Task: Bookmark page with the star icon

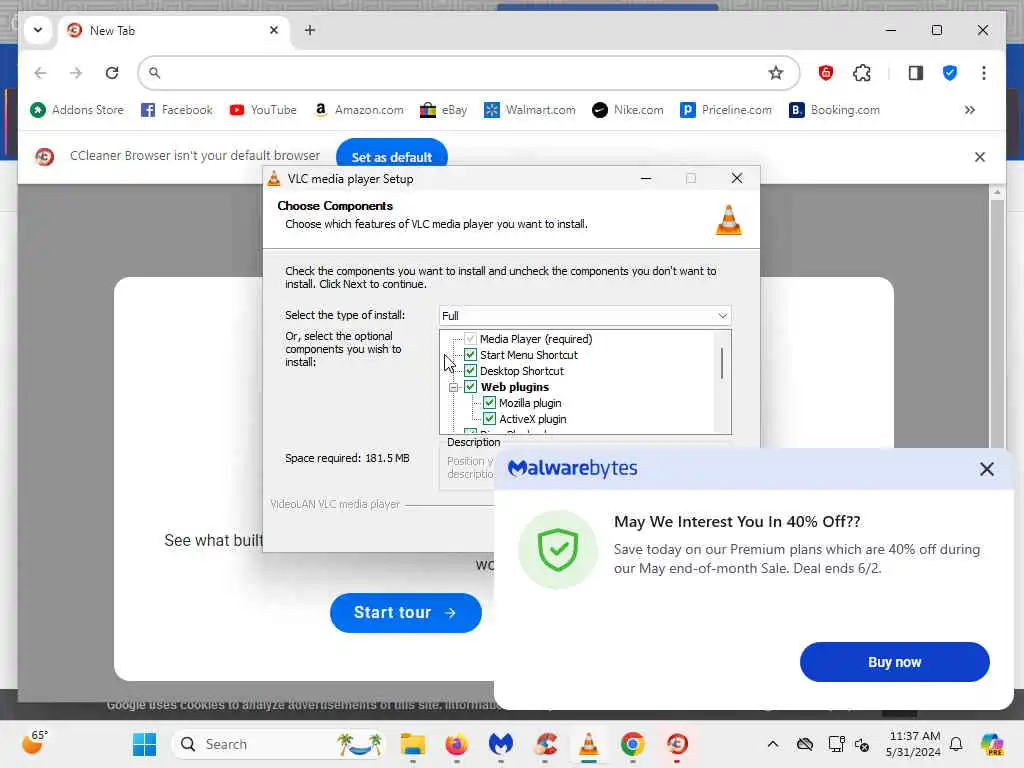Action: (775, 72)
